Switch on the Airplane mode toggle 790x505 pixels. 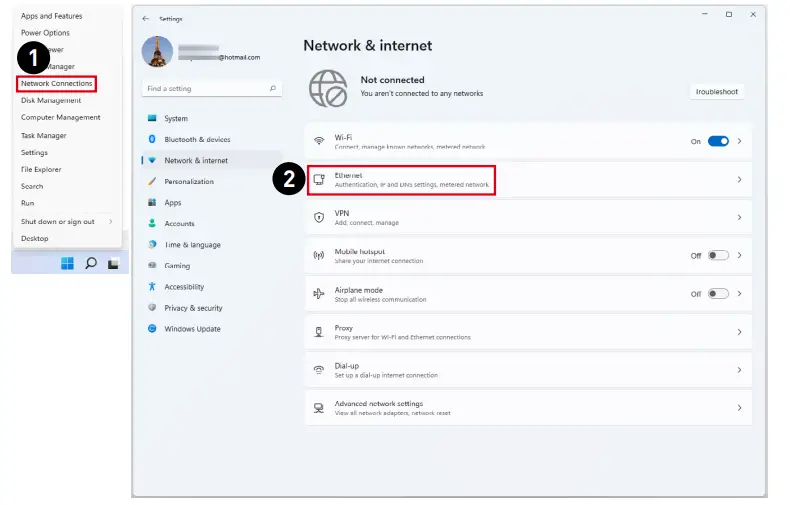718,294
